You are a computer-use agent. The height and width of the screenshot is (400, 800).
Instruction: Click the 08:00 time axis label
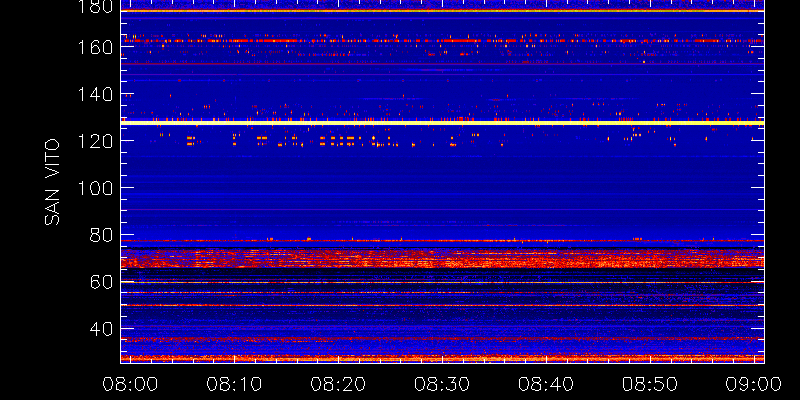pyautogui.click(x=130, y=384)
